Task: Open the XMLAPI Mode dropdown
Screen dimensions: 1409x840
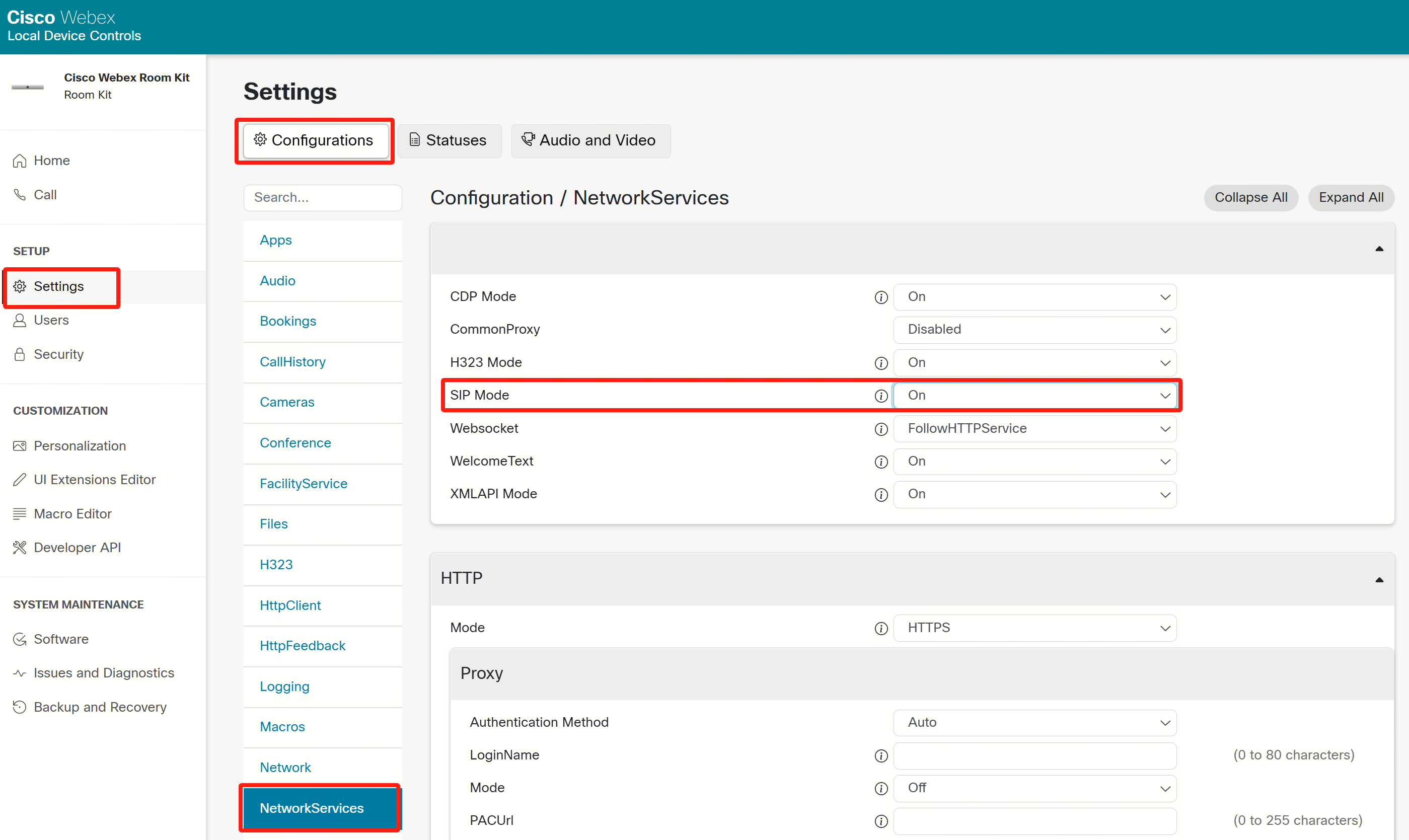Action: point(1035,495)
